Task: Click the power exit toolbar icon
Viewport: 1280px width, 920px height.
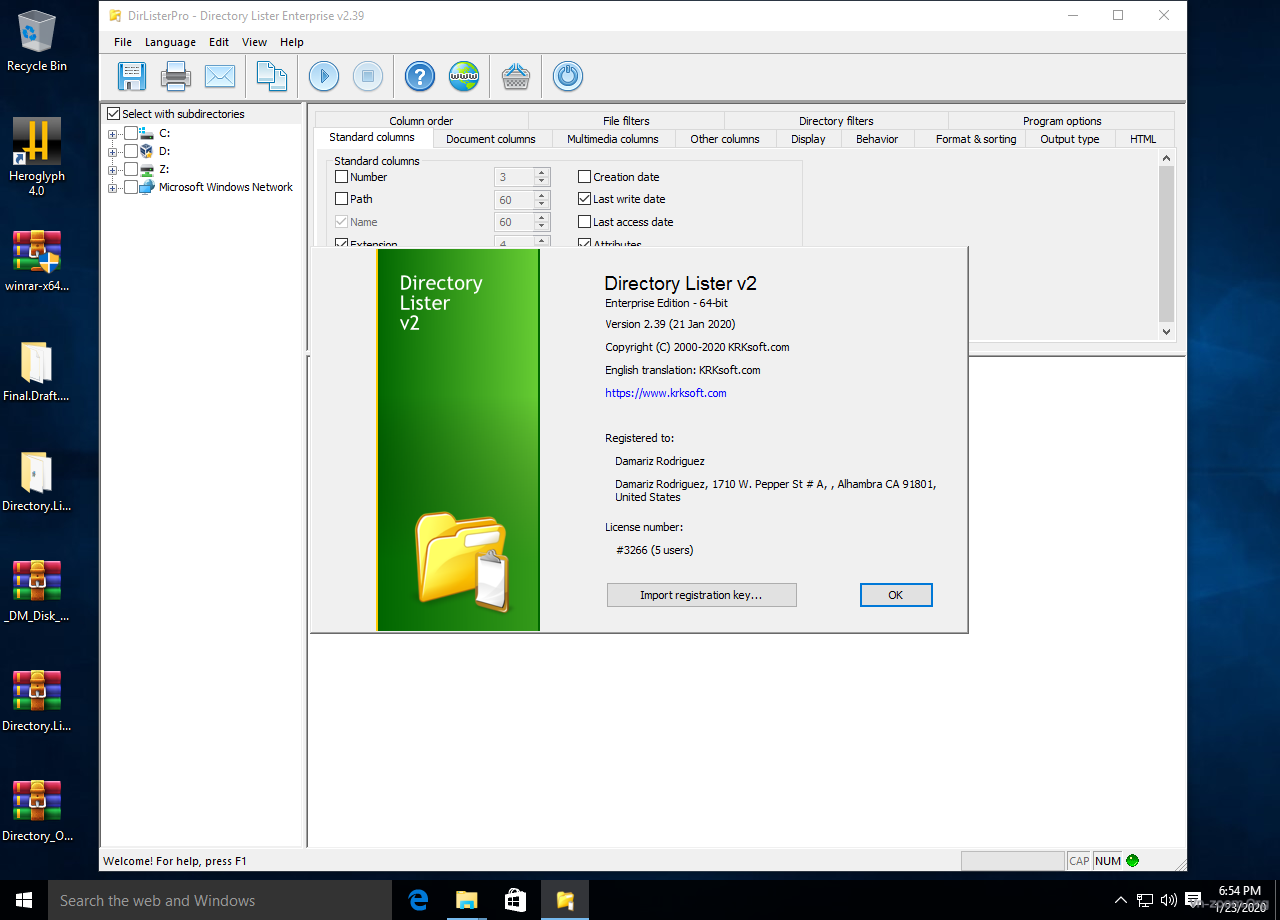Action: (568, 76)
